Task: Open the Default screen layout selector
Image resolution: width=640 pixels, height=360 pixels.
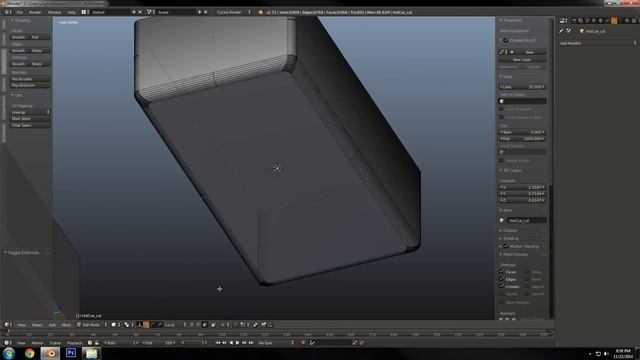Action: point(110,12)
